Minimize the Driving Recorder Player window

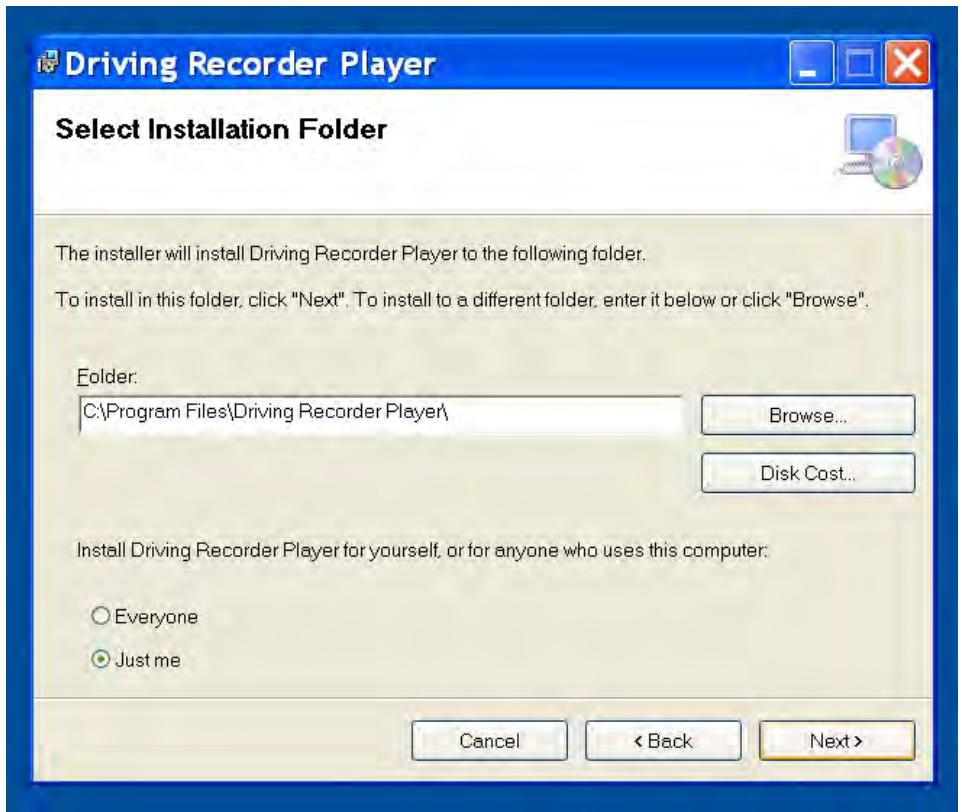click(x=810, y=63)
